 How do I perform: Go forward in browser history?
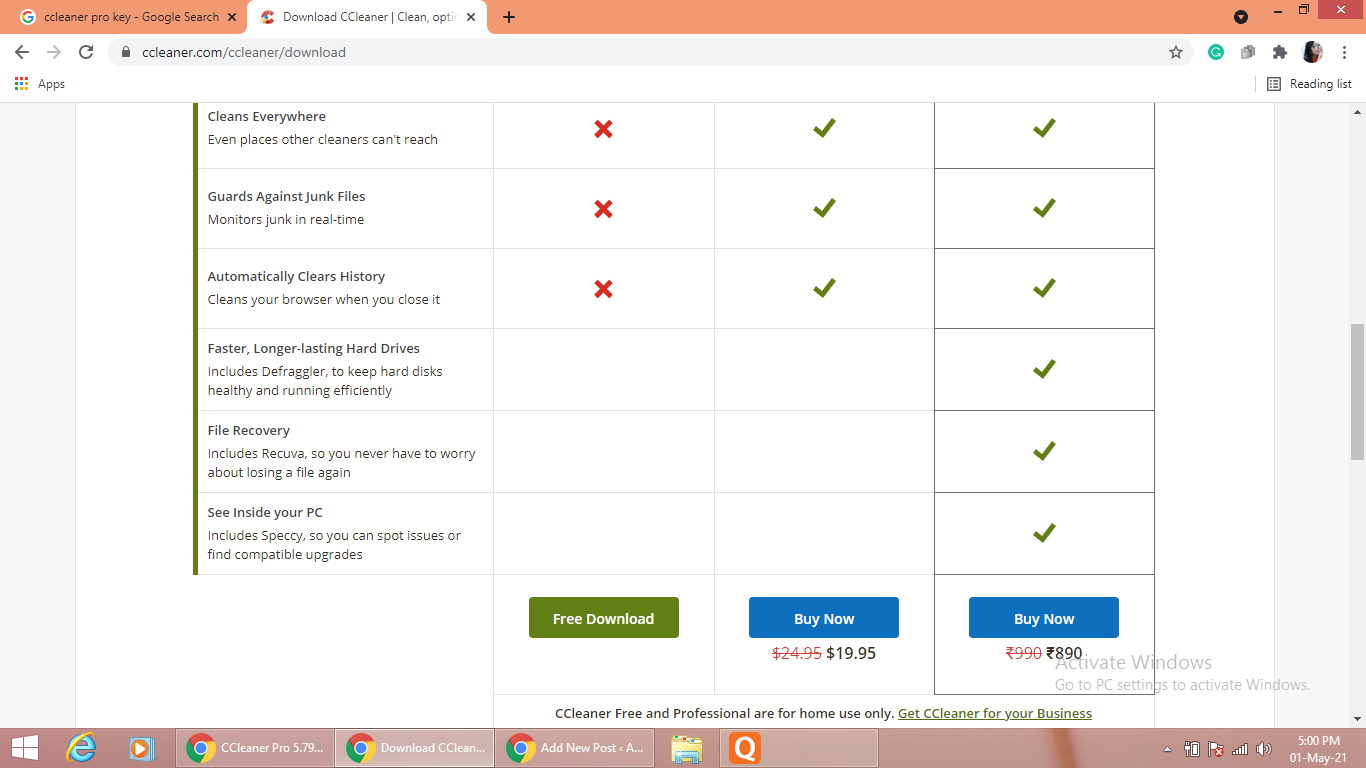(54, 52)
